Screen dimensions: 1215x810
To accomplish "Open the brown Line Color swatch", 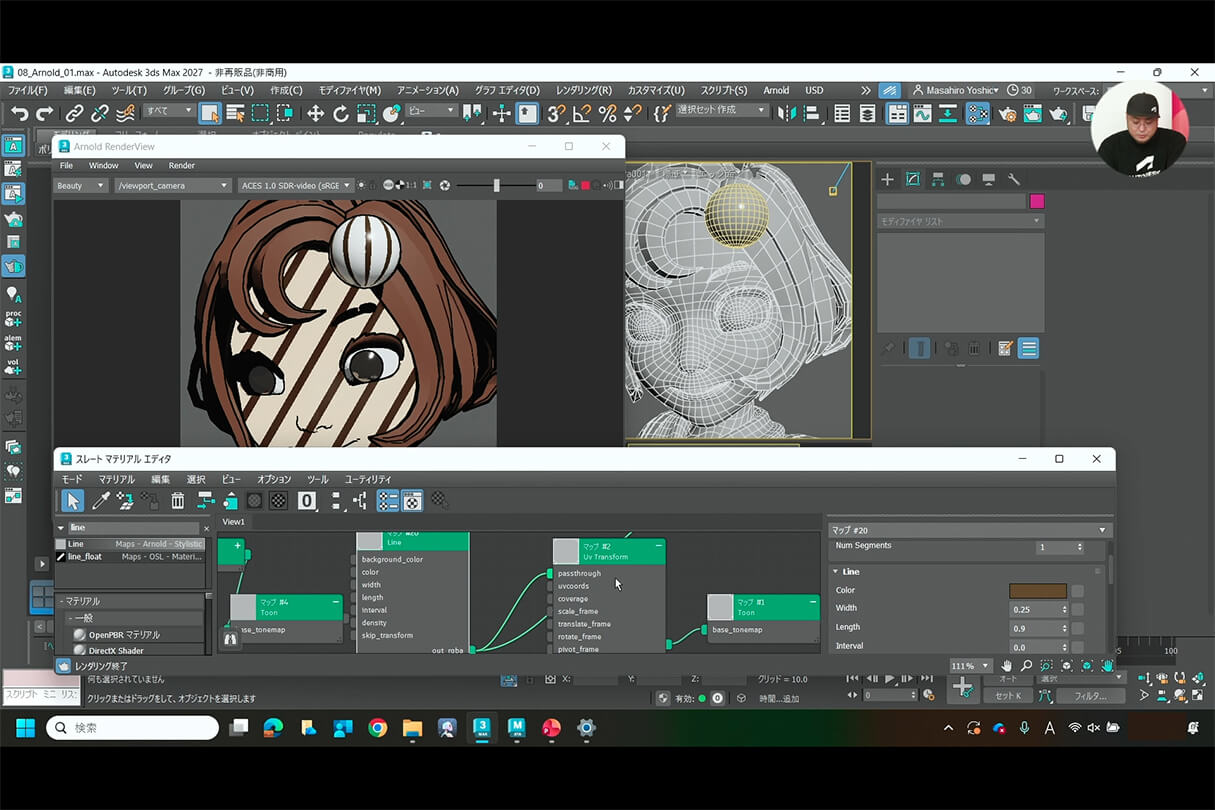I will 1037,591.
